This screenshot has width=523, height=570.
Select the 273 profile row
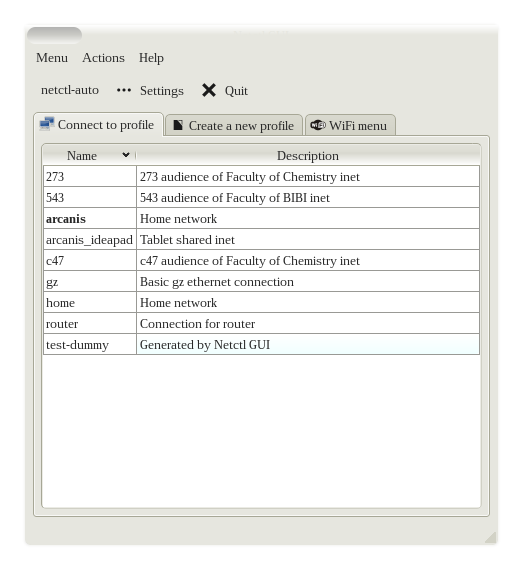261,177
